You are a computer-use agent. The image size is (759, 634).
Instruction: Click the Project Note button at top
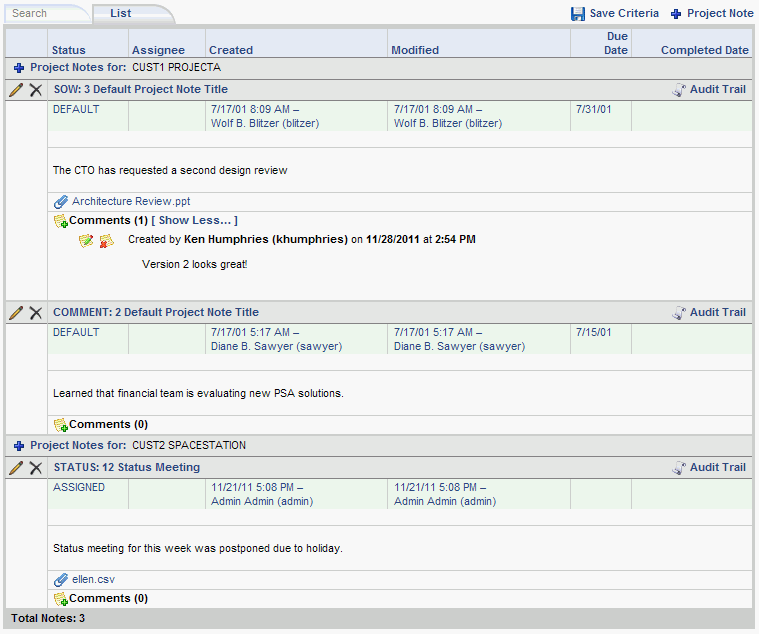click(713, 14)
